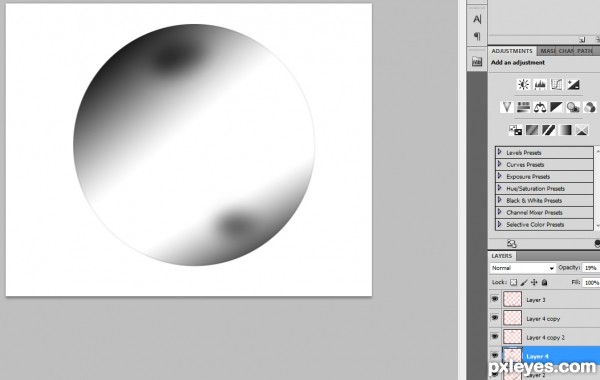Viewport: 600px width, 380px height.
Task: Expand Levels Presets
Action: [499, 152]
